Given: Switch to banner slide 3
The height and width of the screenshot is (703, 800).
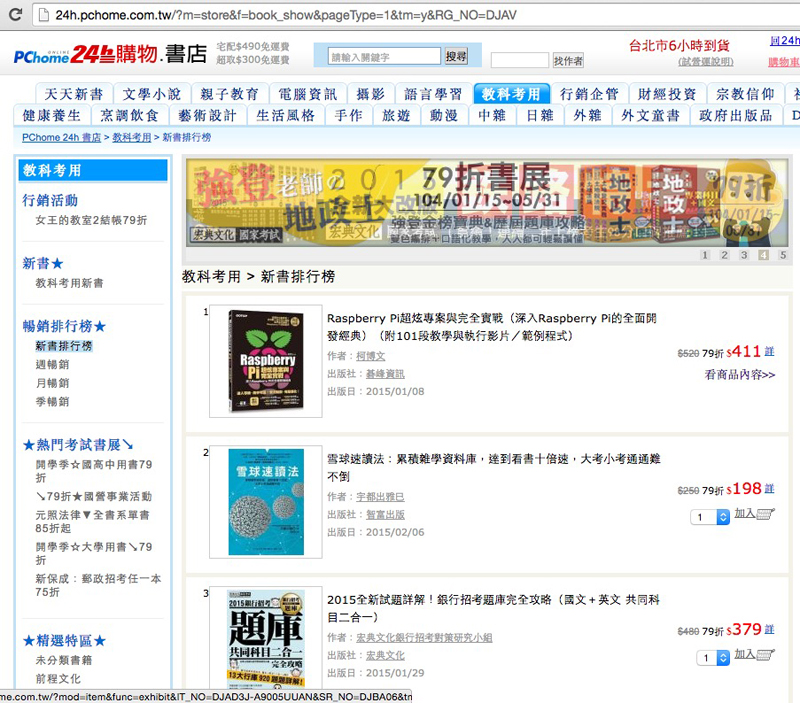Looking at the screenshot, I should pyautogui.click(x=744, y=255).
